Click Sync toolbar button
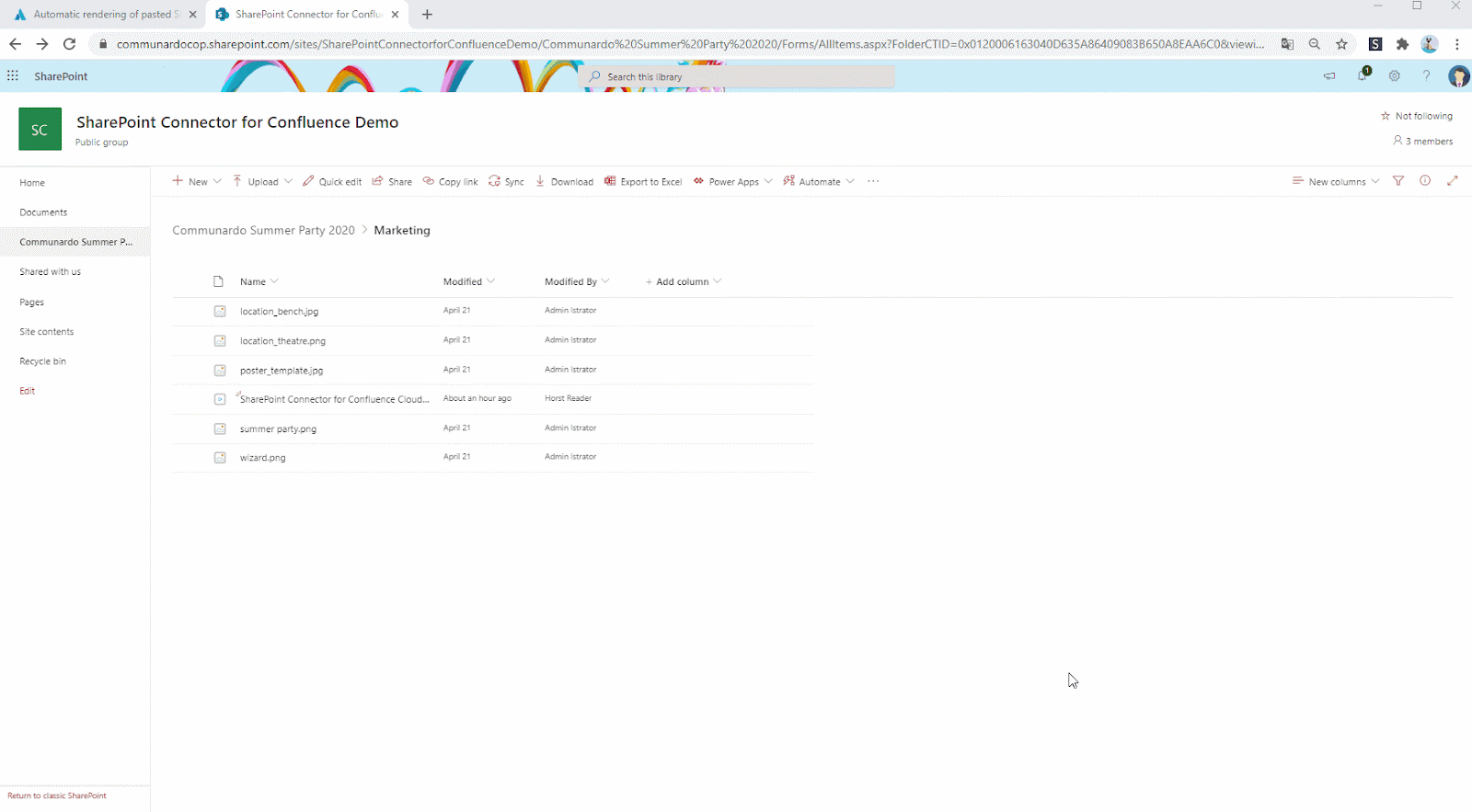The image size is (1472, 812). pyautogui.click(x=507, y=181)
